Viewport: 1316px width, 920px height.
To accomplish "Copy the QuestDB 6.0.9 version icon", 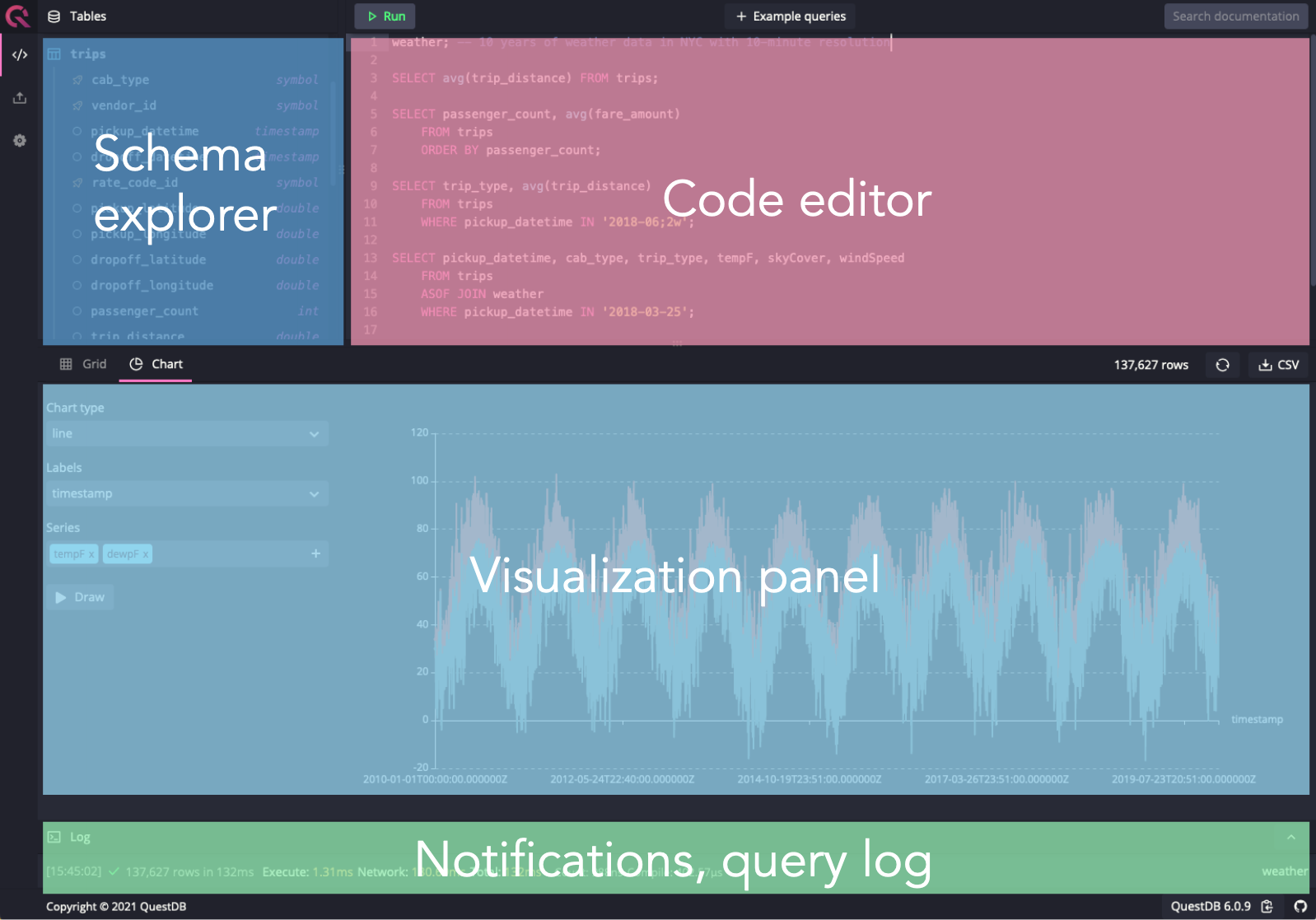I will pyautogui.click(x=1267, y=906).
